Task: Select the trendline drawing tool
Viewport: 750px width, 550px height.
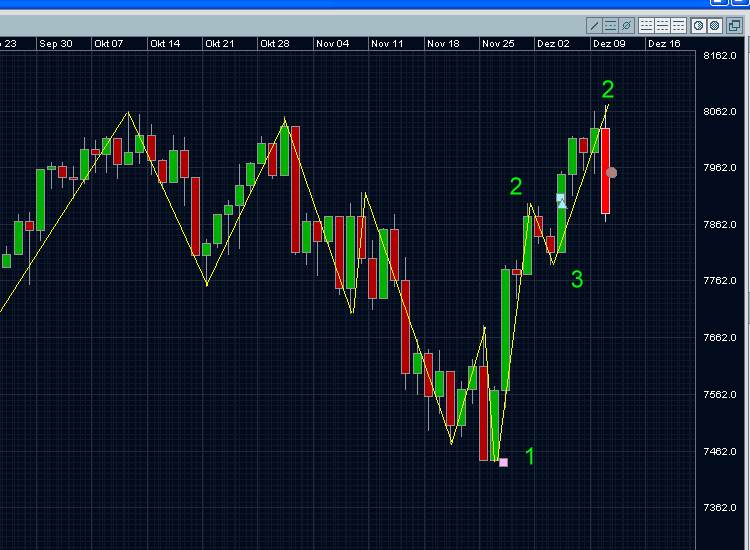Action: click(595, 25)
